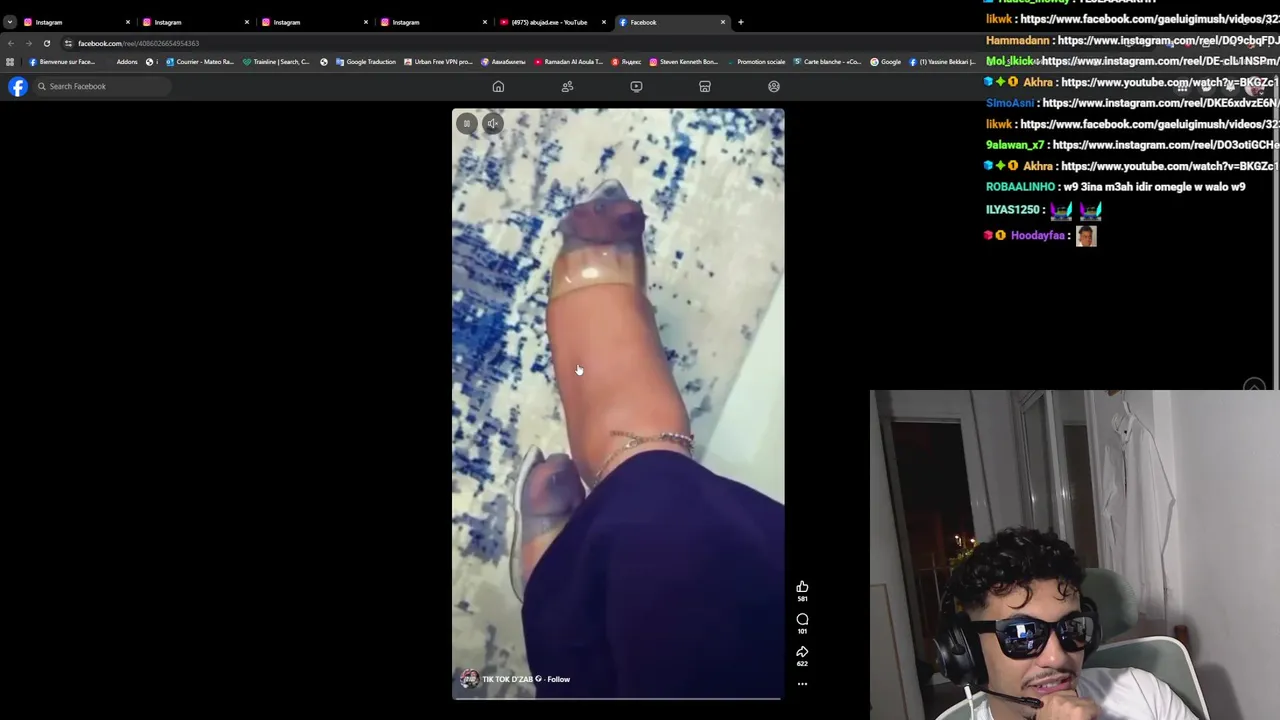Click the reel video progress bar
The width and height of the screenshot is (1280, 720).
(x=618, y=698)
